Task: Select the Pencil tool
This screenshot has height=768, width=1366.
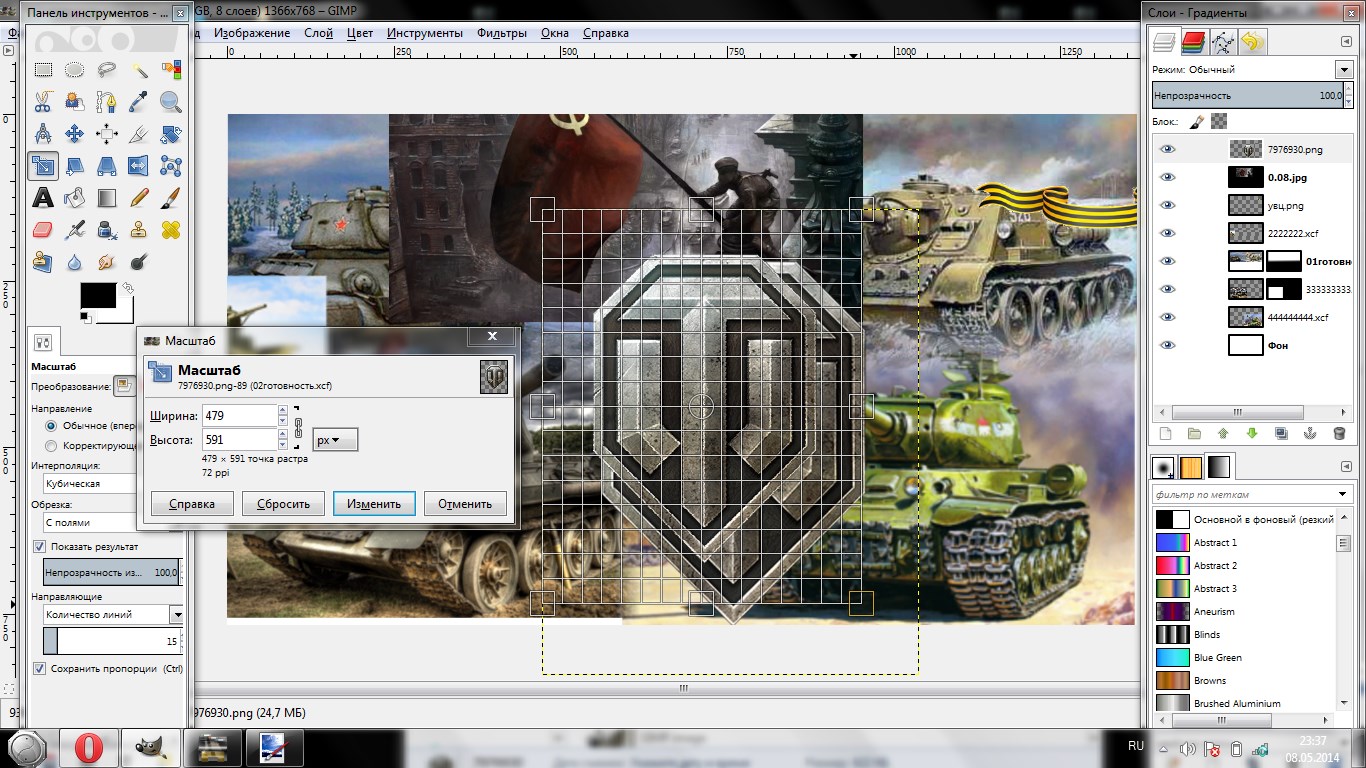Action: coord(139,198)
